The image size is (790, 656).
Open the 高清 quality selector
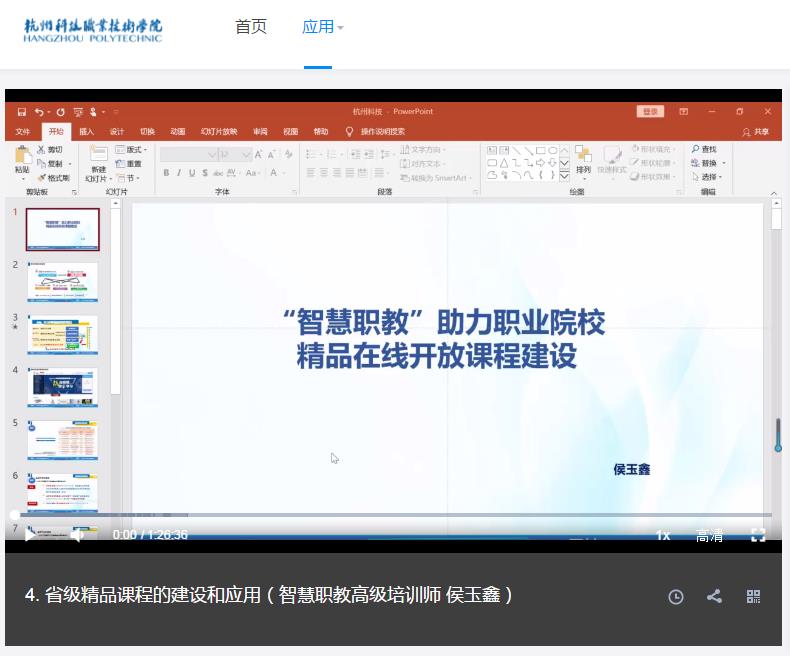click(x=709, y=536)
